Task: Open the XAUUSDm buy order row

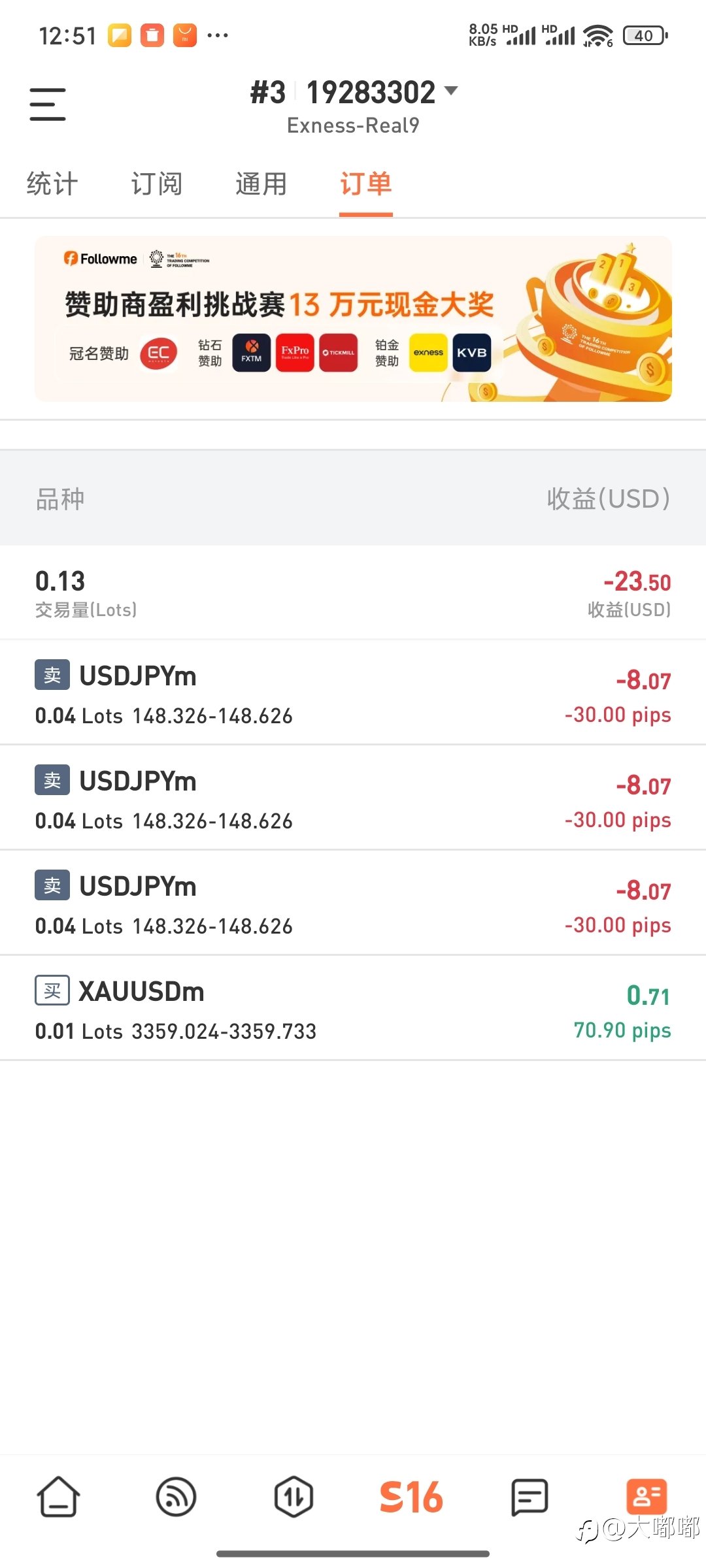Action: point(353,1008)
